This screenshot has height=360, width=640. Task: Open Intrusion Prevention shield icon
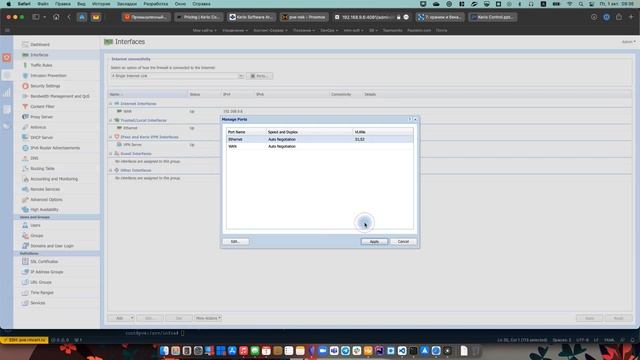pos(25,76)
